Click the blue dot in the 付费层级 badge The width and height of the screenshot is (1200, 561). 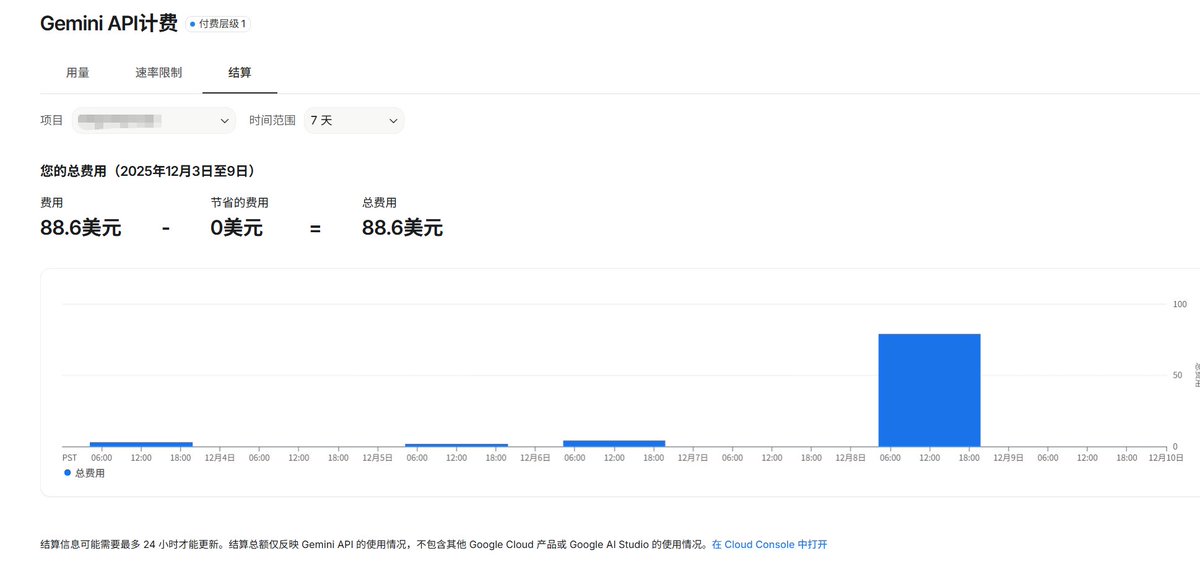tap(193, 24)
